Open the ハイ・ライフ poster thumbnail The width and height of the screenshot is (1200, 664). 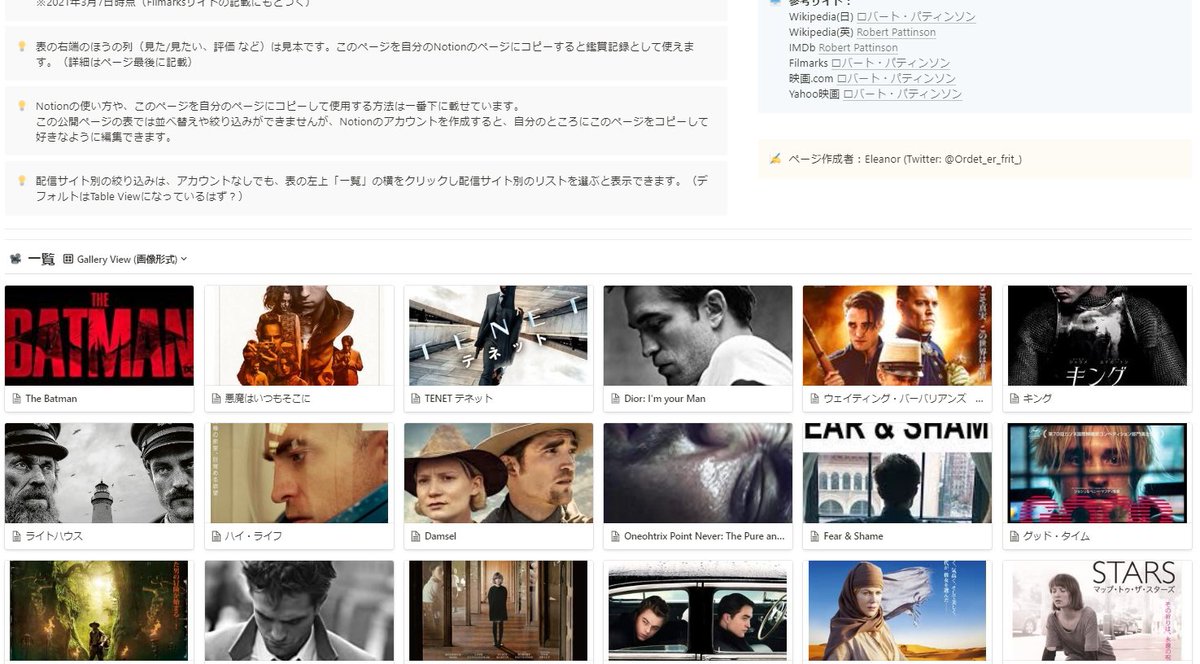pos(299,473)
